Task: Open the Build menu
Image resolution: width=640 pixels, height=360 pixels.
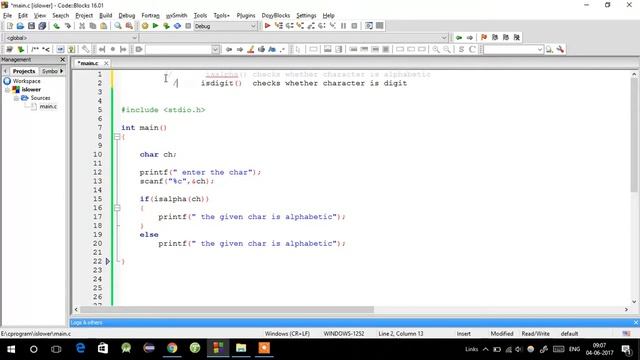Action: click(106, 16)
